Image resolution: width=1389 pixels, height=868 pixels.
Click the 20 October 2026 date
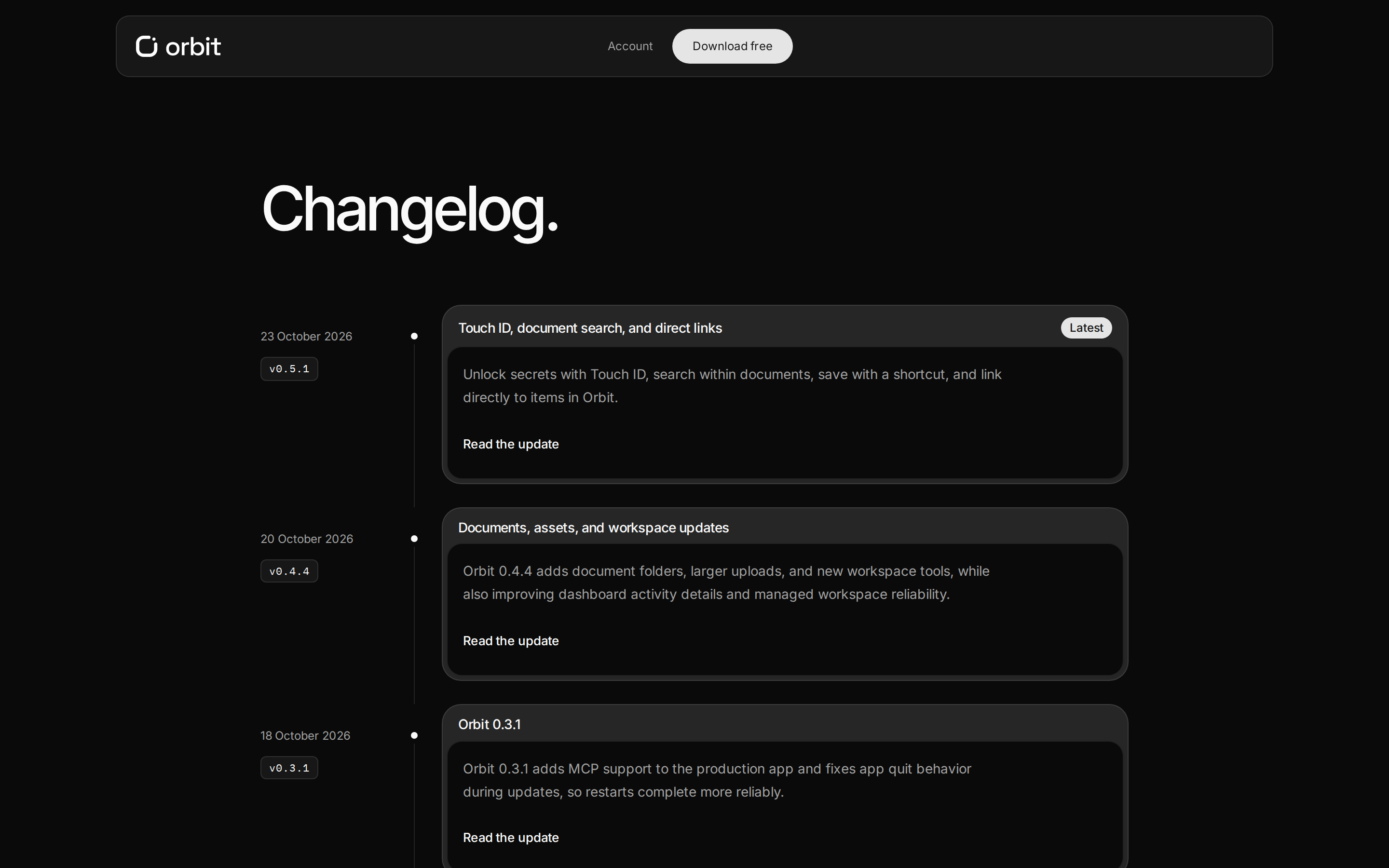[307, 539]
